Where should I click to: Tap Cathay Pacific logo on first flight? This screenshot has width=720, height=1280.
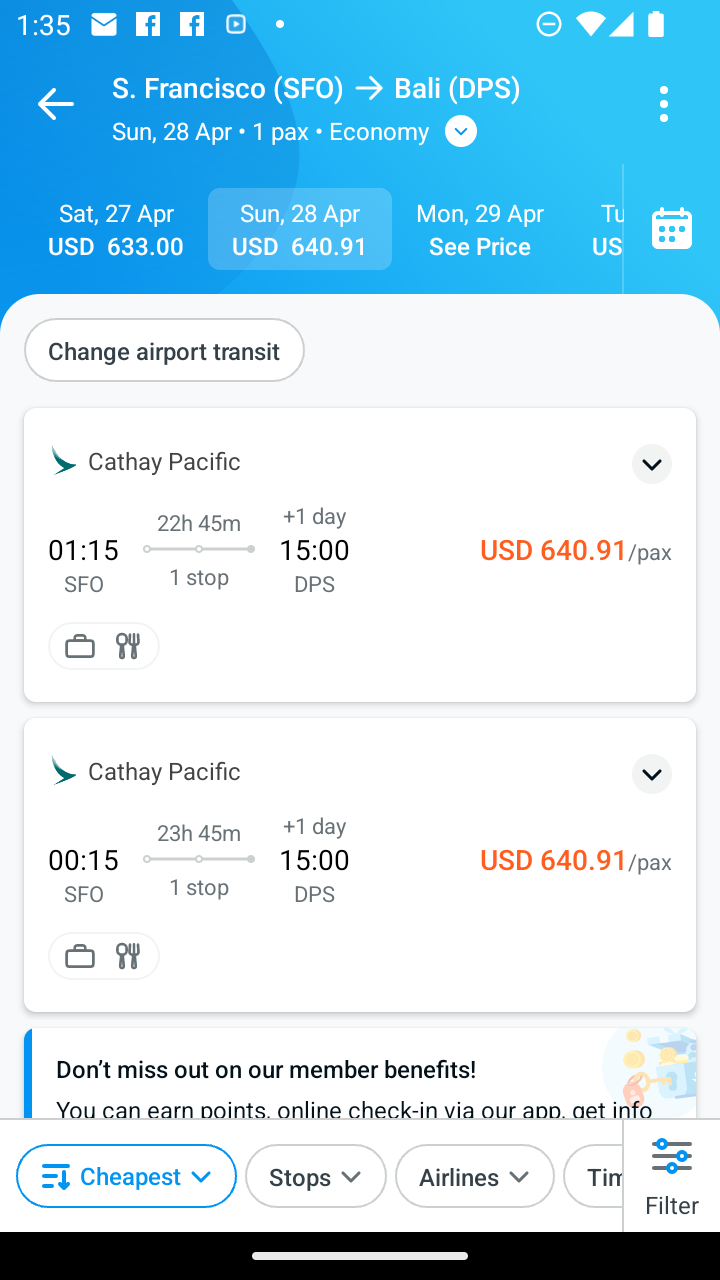[x=64, y=461]
